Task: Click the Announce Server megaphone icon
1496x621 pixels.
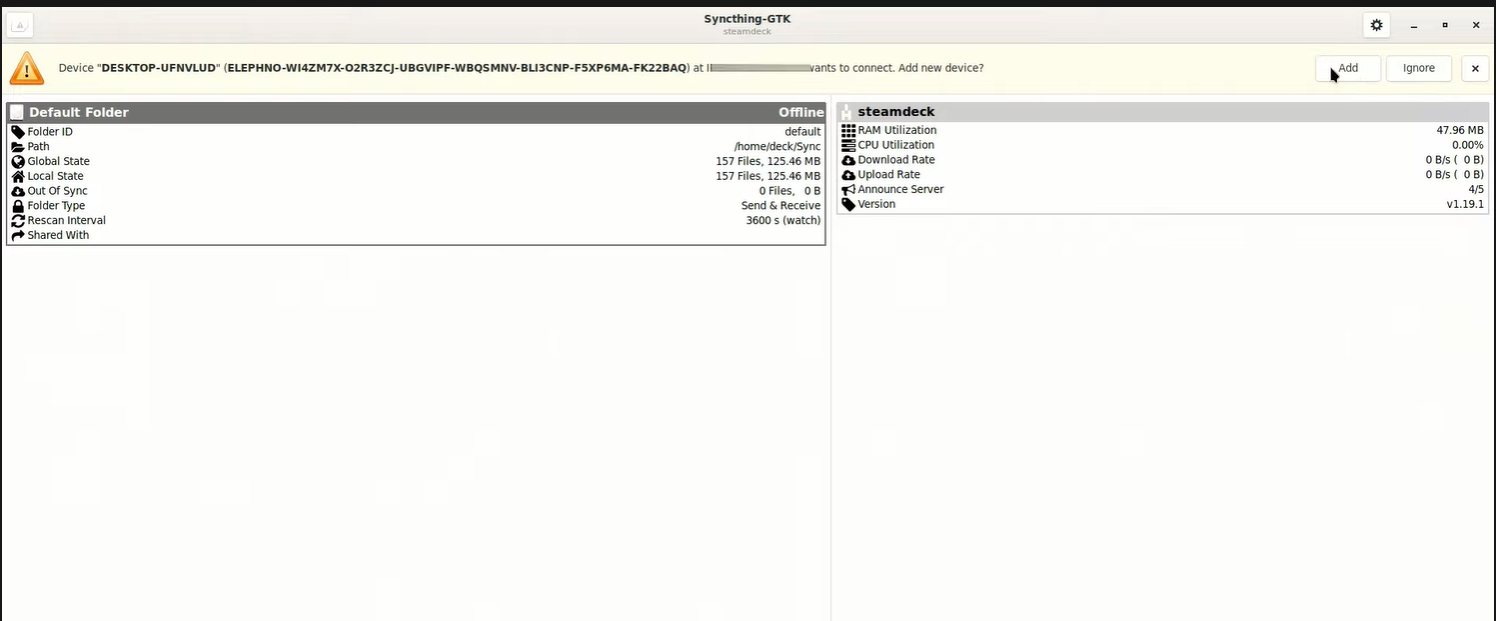Action: [x=849, y=189]
